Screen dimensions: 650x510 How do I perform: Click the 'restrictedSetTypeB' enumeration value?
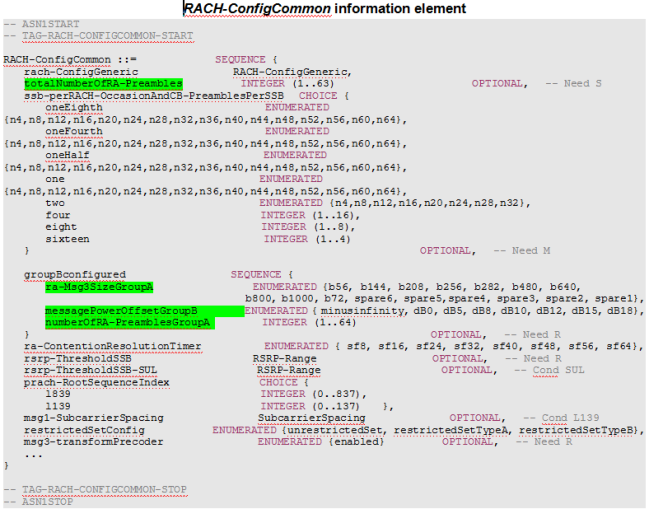coord(576,430)
